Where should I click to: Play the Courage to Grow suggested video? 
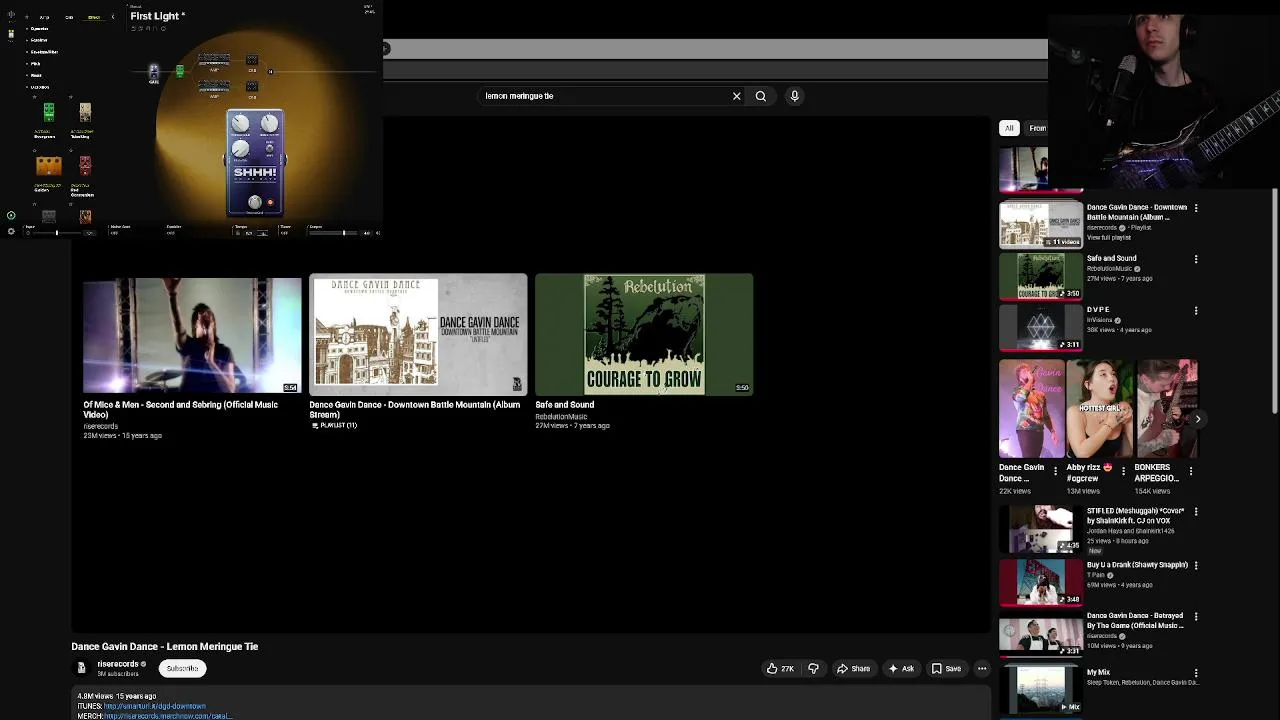point(644,335)
